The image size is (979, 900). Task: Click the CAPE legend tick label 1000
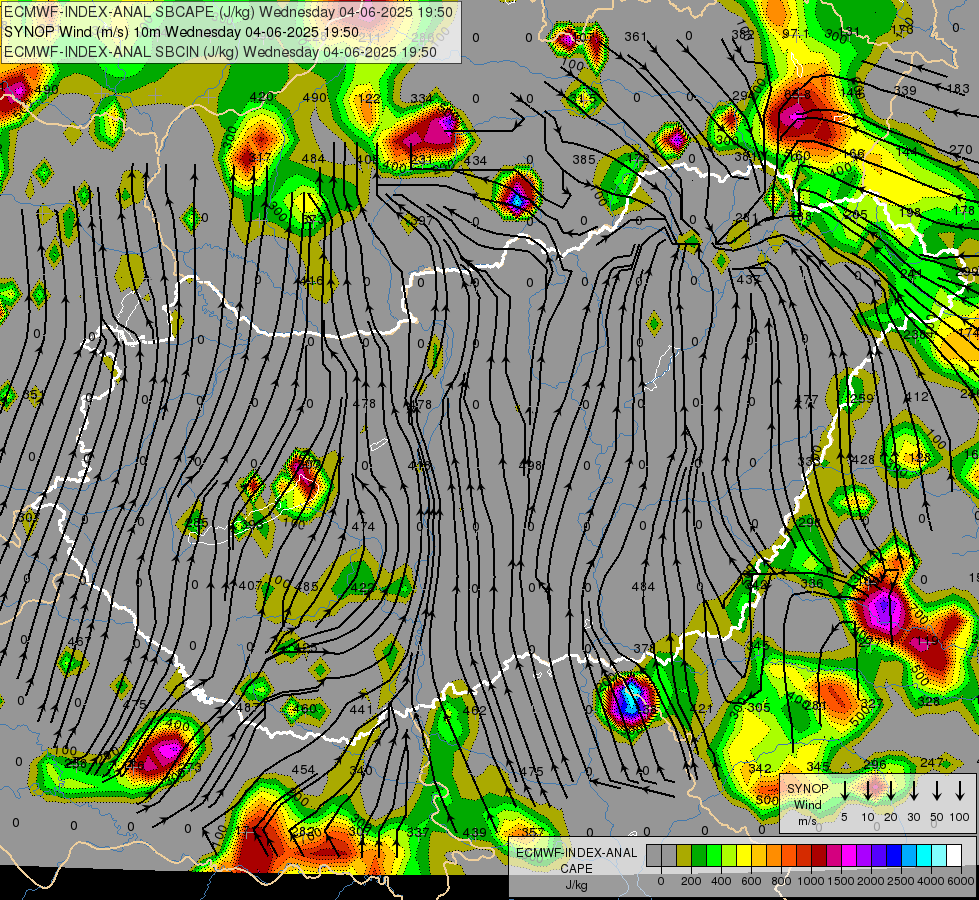pos(810,881)
